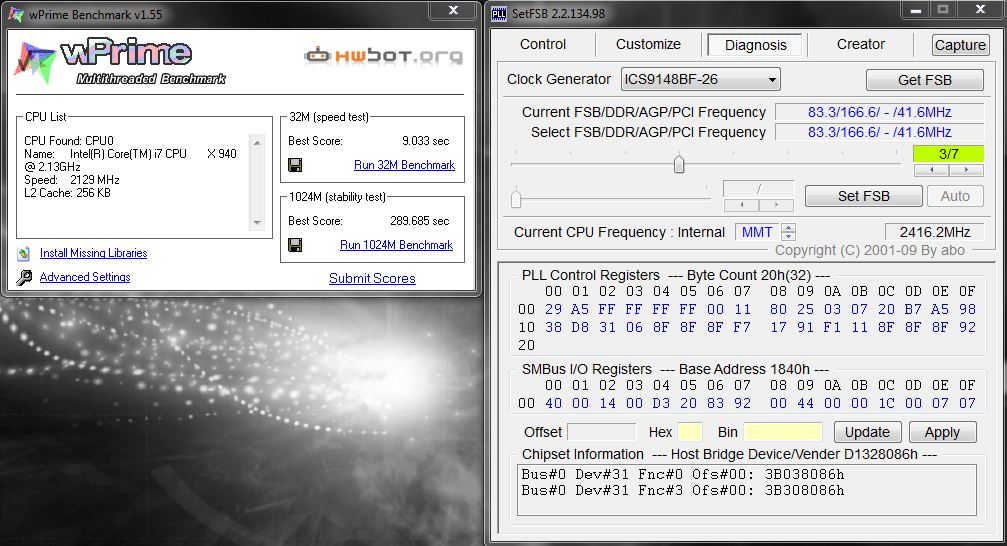1007x546 pixels.
Task: Select the Diagnosis tab
Action: click(755, 45)
